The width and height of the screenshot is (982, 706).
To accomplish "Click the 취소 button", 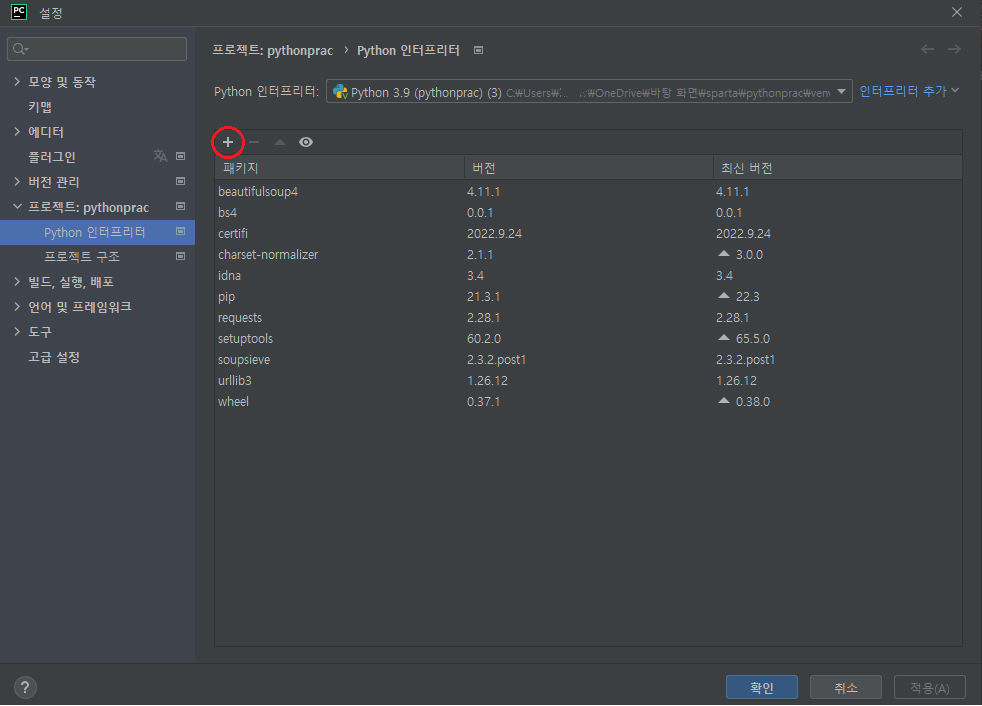I will point(845,687).
